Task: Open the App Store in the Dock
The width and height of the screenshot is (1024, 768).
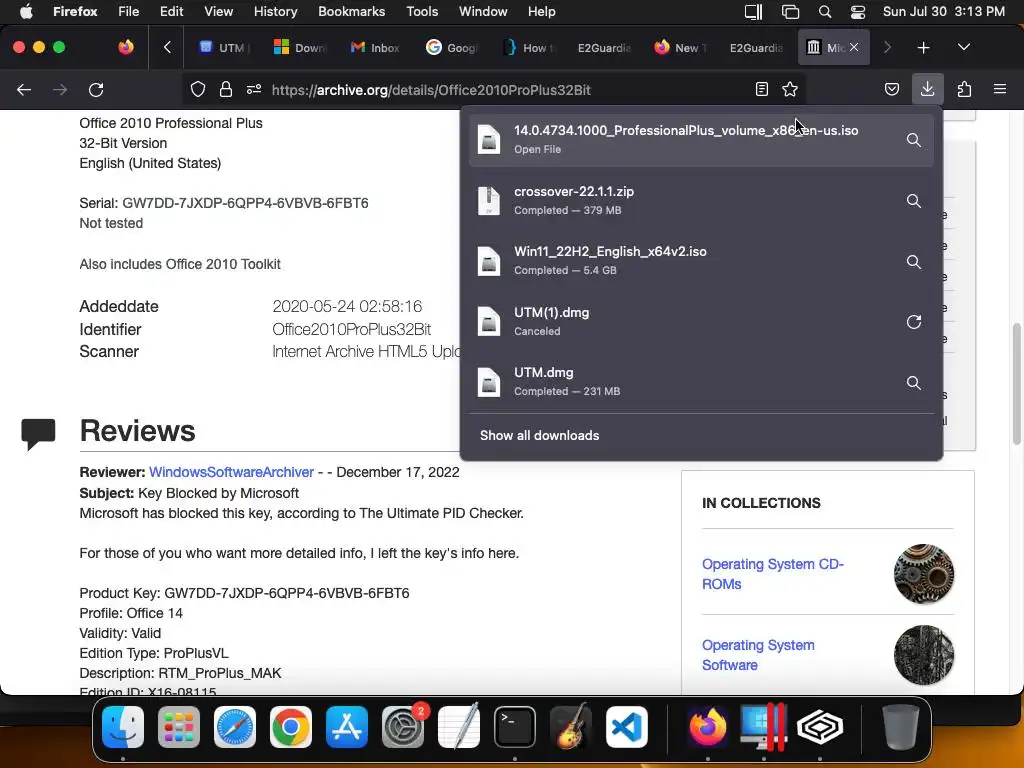Action: (347, 727)
